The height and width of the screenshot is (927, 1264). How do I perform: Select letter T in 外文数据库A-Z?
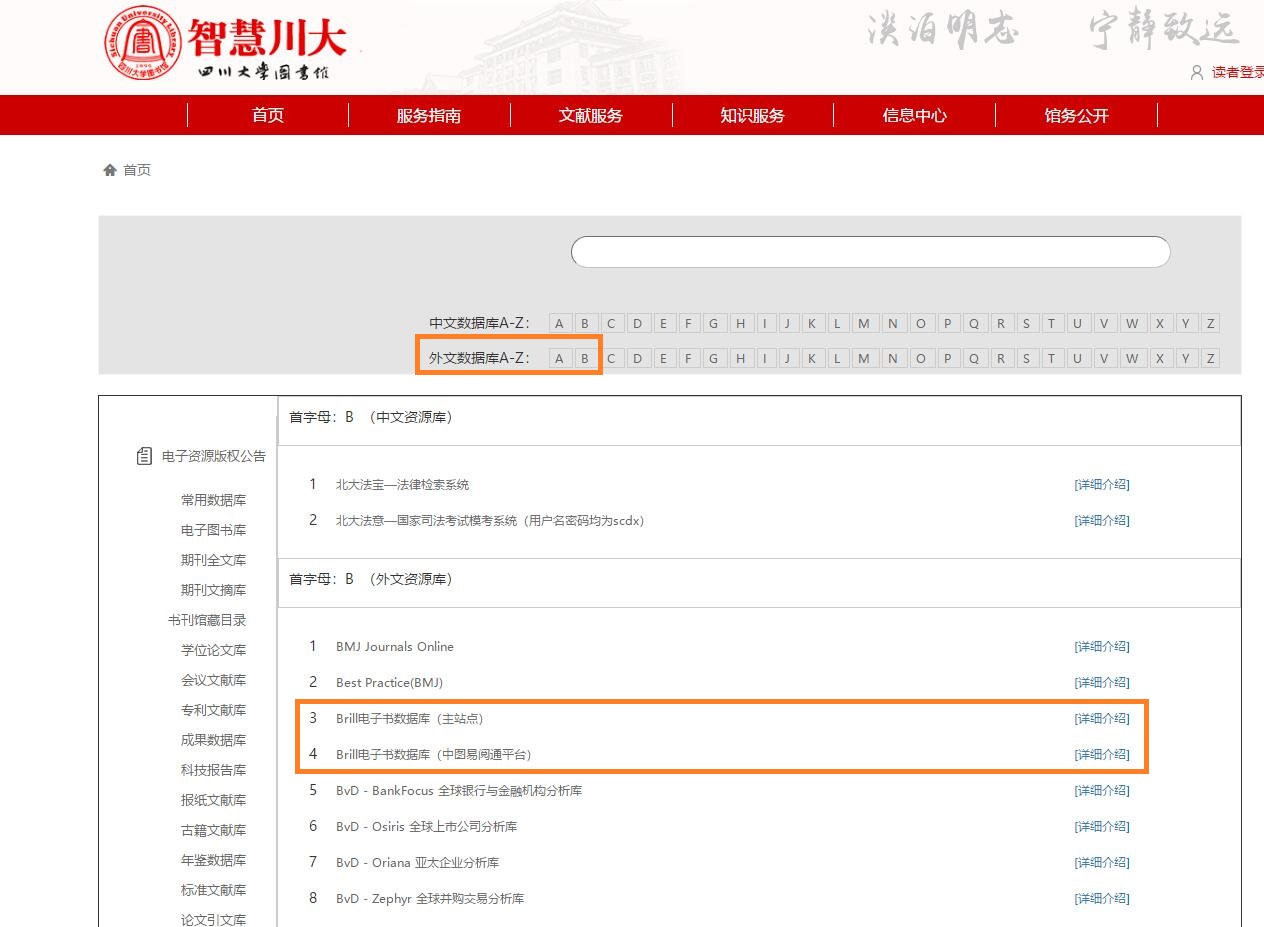click(x=1051, y=358)
